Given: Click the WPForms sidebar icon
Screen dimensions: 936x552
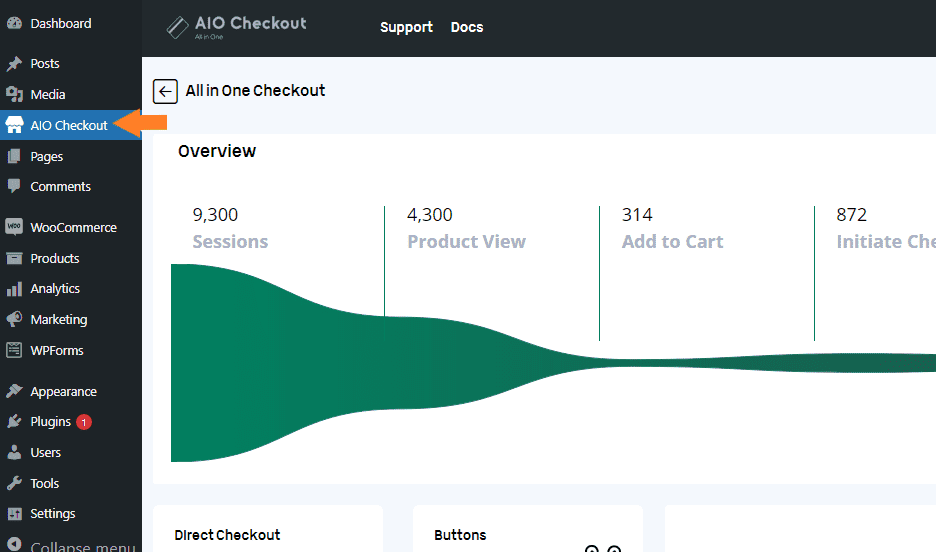Looking at the screenshot, I should (x=14, y=350).
